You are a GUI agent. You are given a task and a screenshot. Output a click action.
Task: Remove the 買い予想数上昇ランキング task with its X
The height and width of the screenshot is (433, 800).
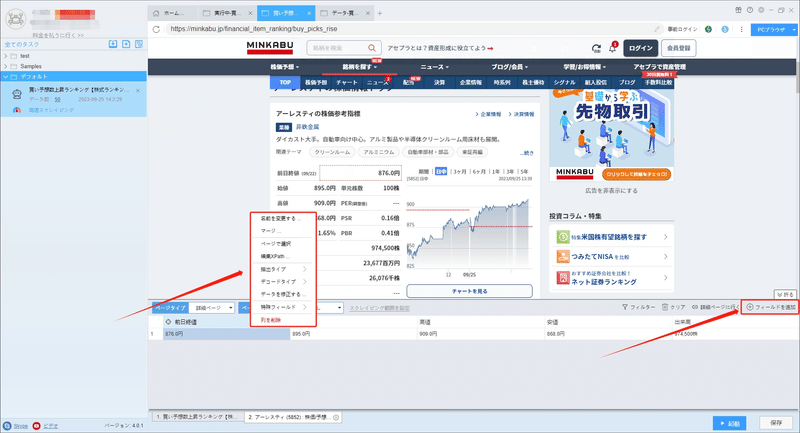coord(138,91)
